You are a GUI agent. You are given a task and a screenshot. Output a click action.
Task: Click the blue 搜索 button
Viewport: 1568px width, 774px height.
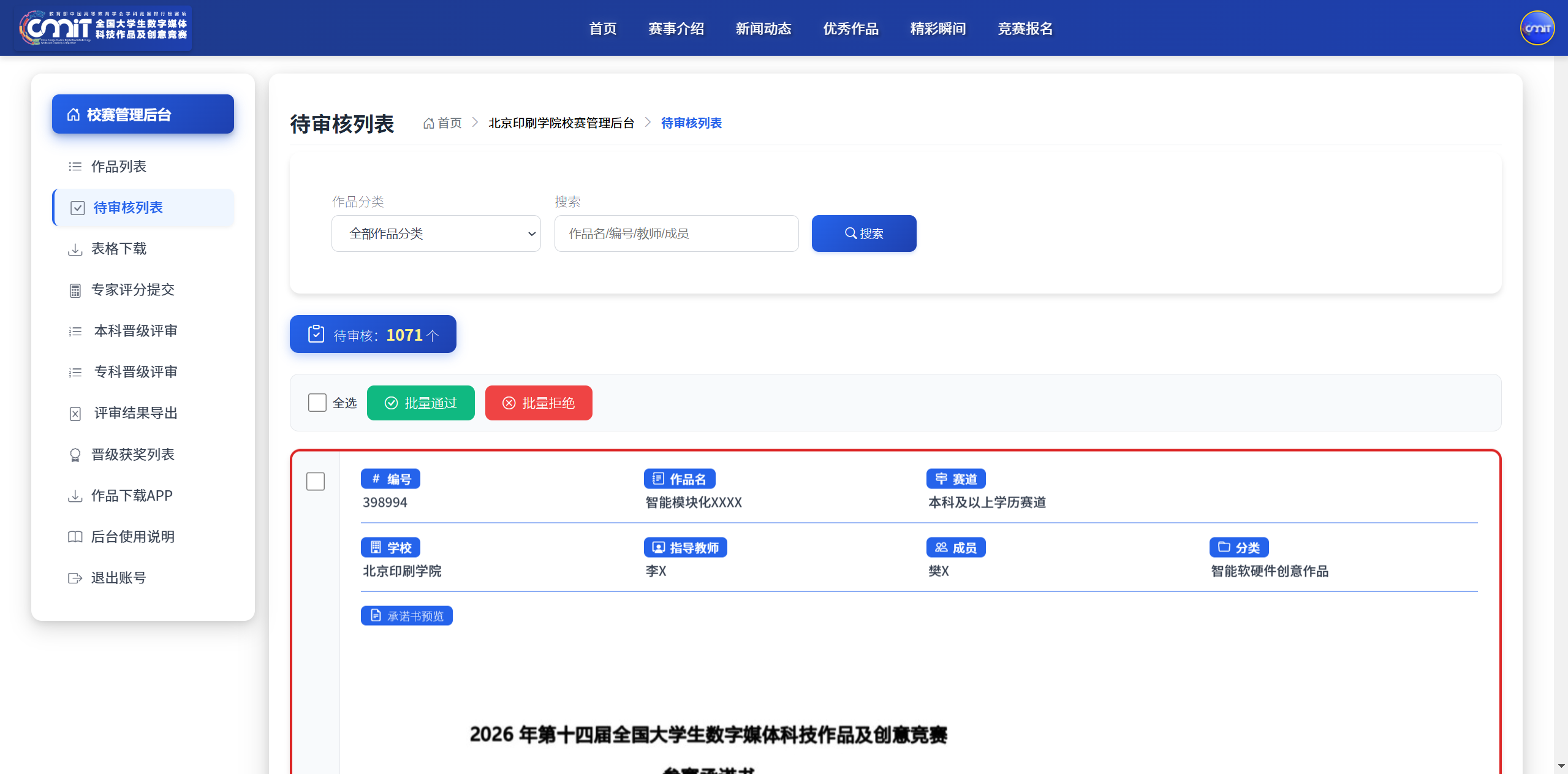point(864,233)
